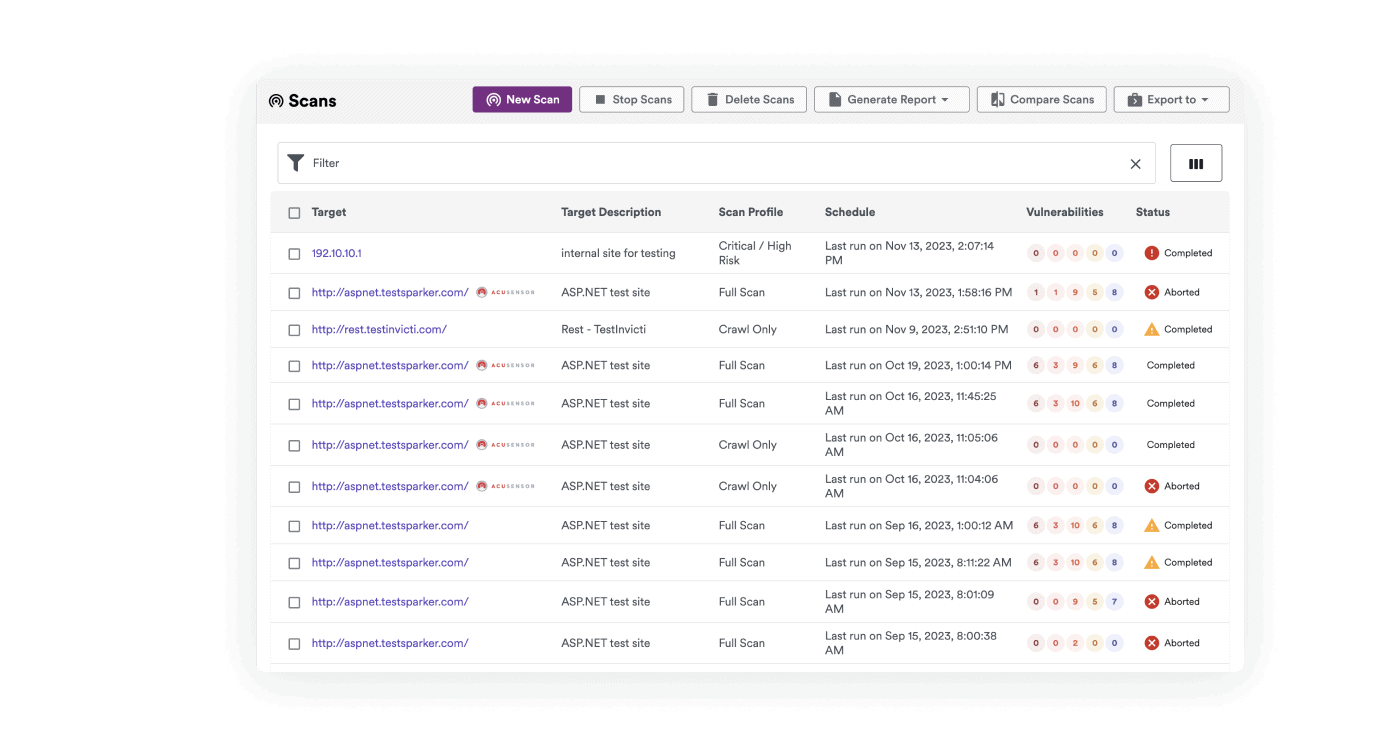Click AcuSensor badge on Oct 19 1:00:14 PM row
The image size is (1390, 750).
506,366
